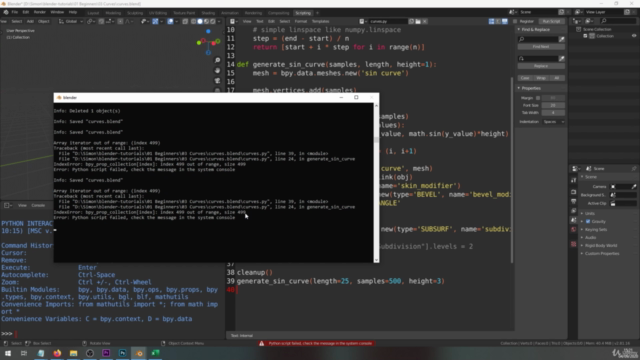Toggle the Register checkbox

pos(516,21)
